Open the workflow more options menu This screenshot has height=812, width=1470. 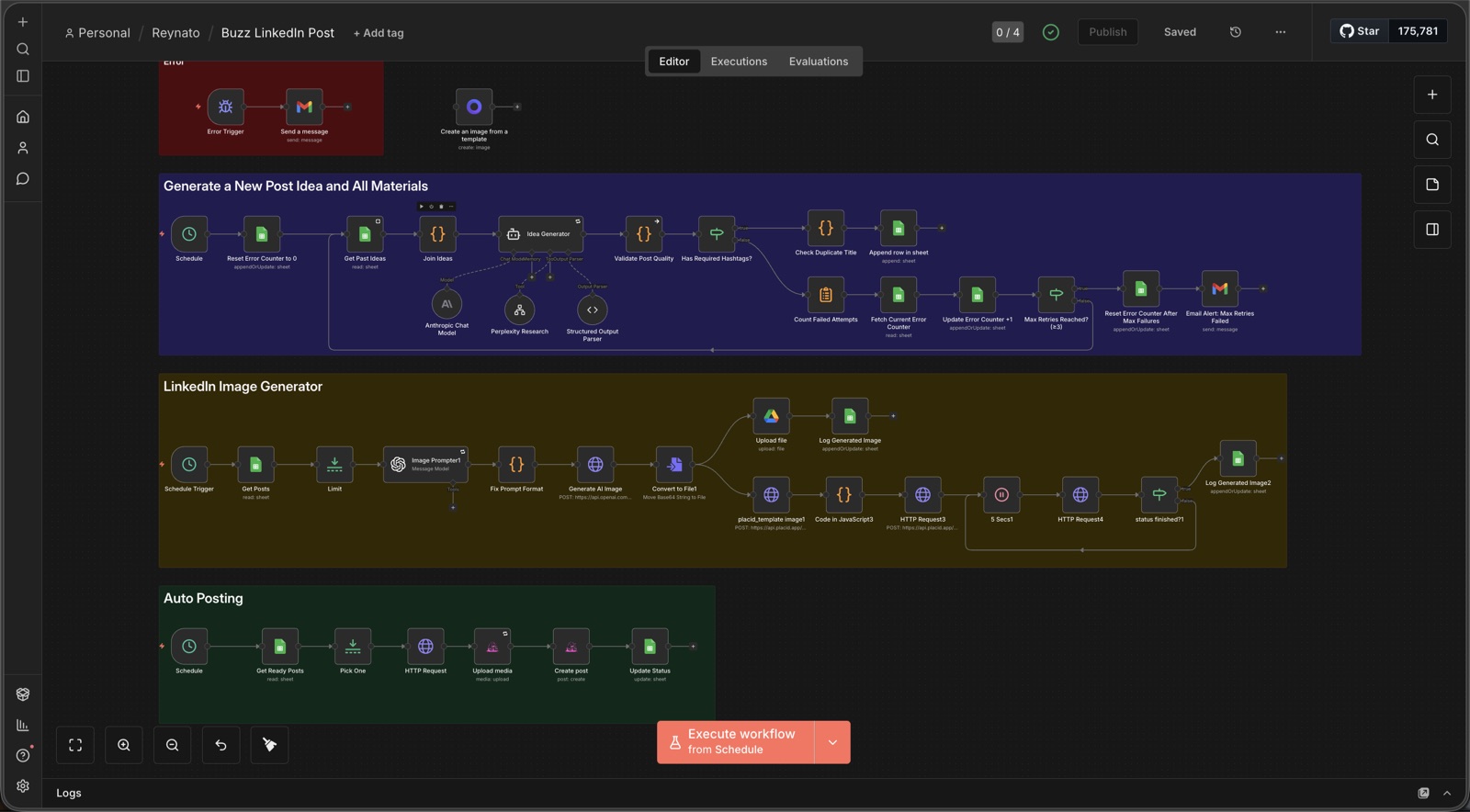(x=1281, y=32)
